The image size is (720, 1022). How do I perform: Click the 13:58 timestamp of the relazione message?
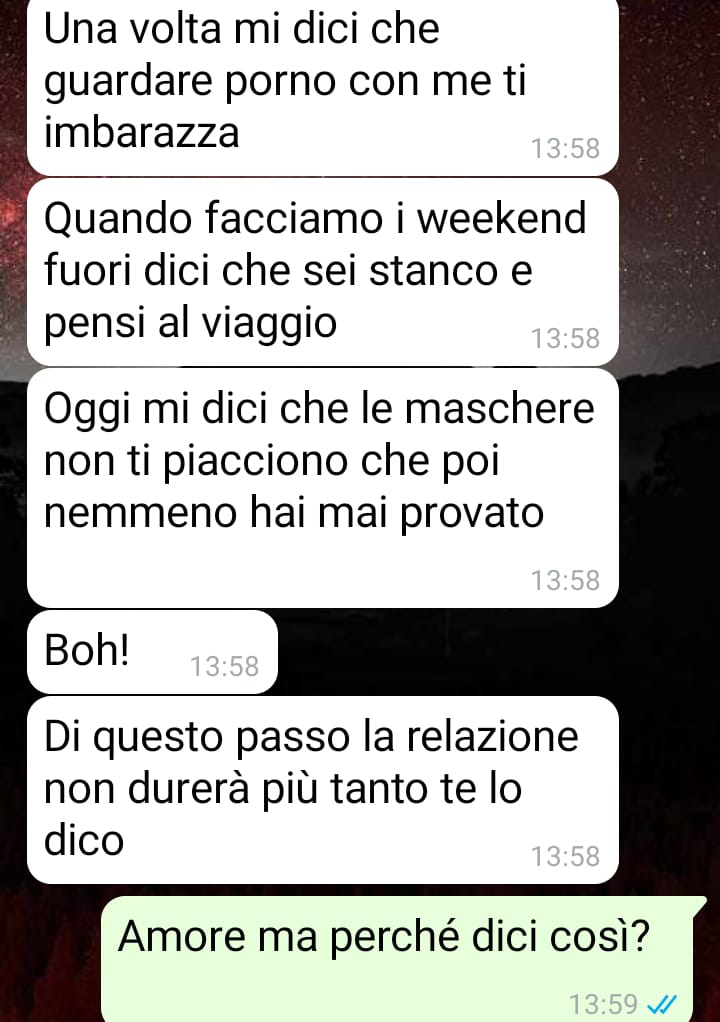(x=565, y=856)
